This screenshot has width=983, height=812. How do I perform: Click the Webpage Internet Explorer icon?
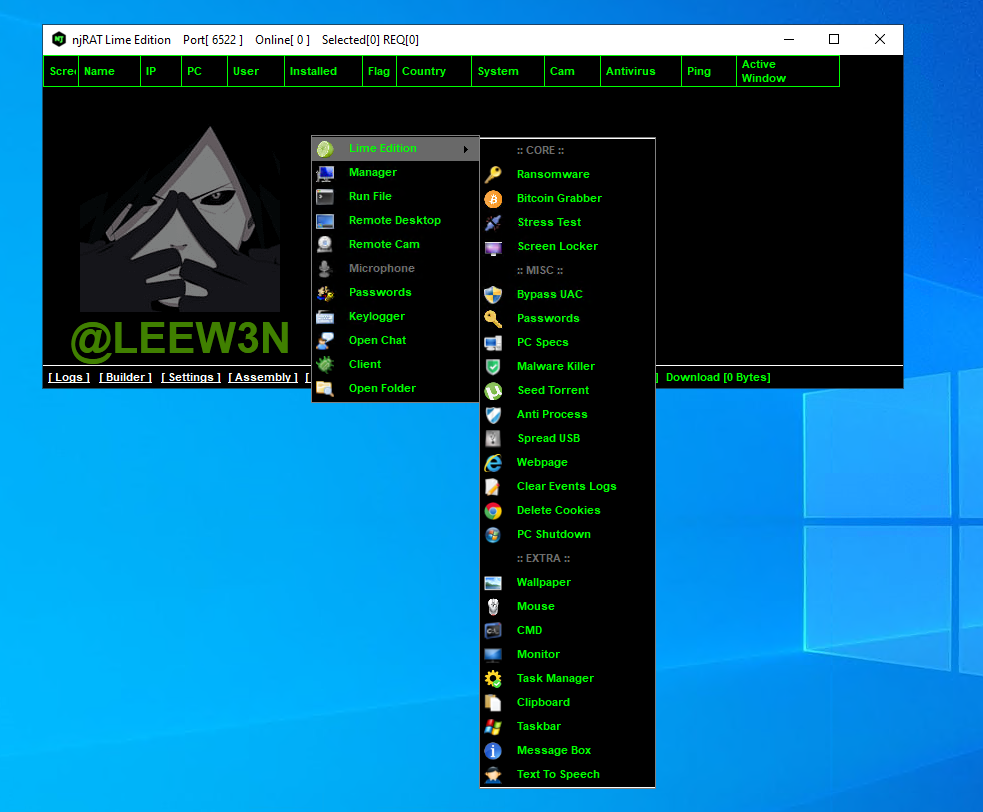493,462
